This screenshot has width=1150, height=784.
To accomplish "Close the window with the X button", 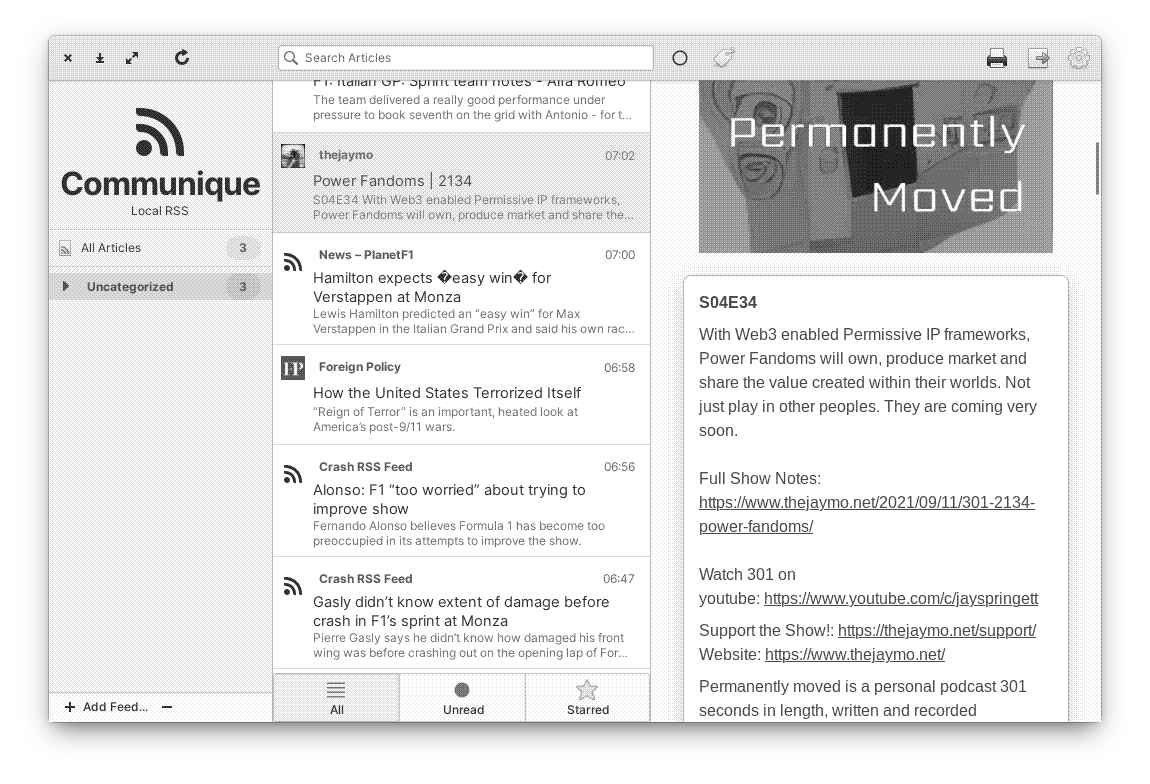I will tap(67, 58).
